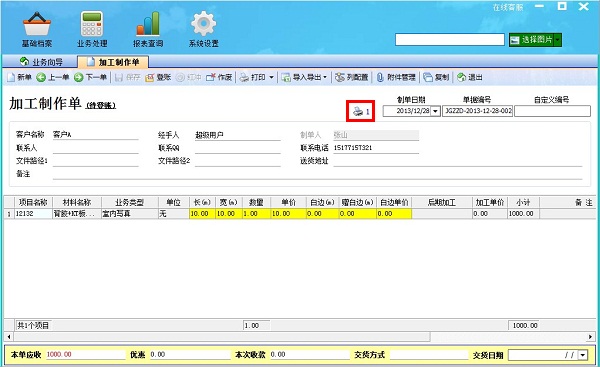
Task: Select the cell containing 12132
Action: point(33,214)
